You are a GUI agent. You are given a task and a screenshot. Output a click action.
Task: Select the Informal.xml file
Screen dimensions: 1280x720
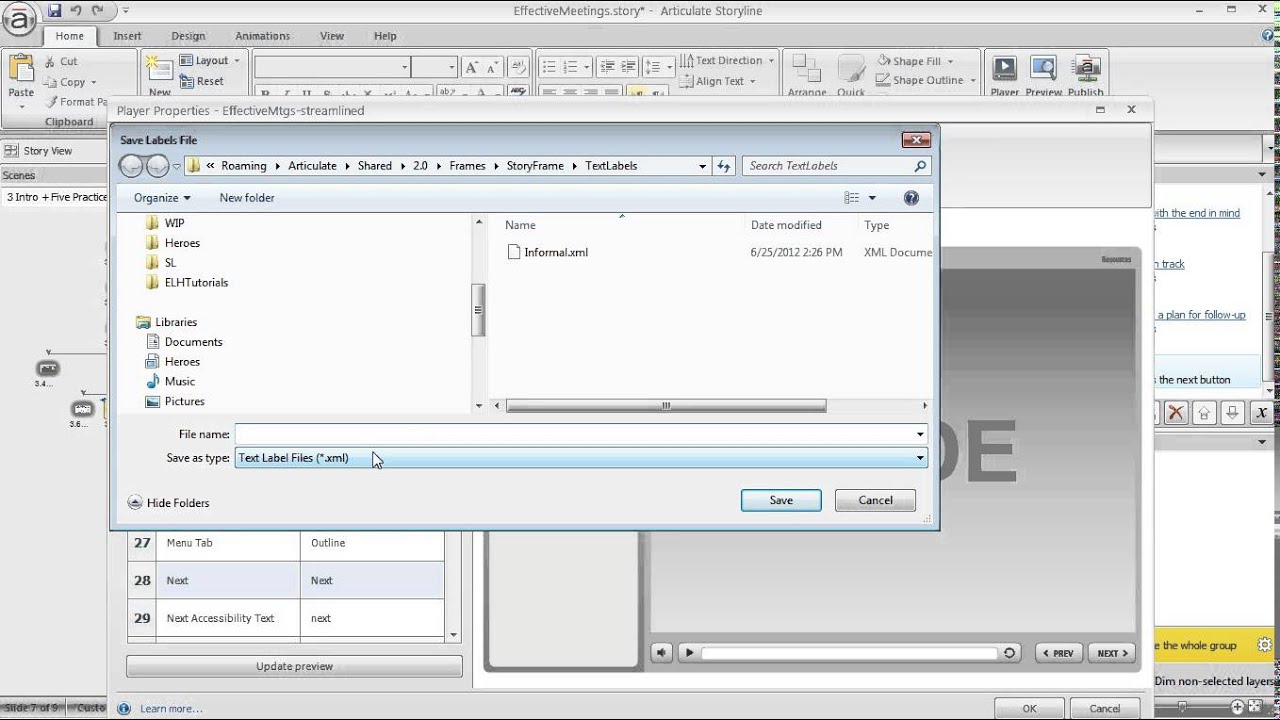547,253
